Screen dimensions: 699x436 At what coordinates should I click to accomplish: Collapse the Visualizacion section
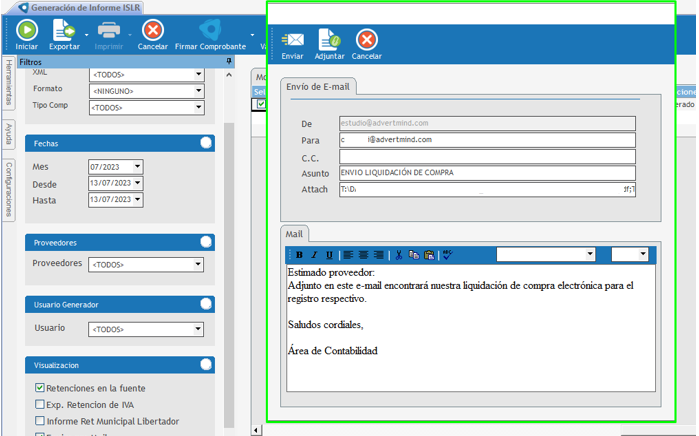(x=206, y=365)
